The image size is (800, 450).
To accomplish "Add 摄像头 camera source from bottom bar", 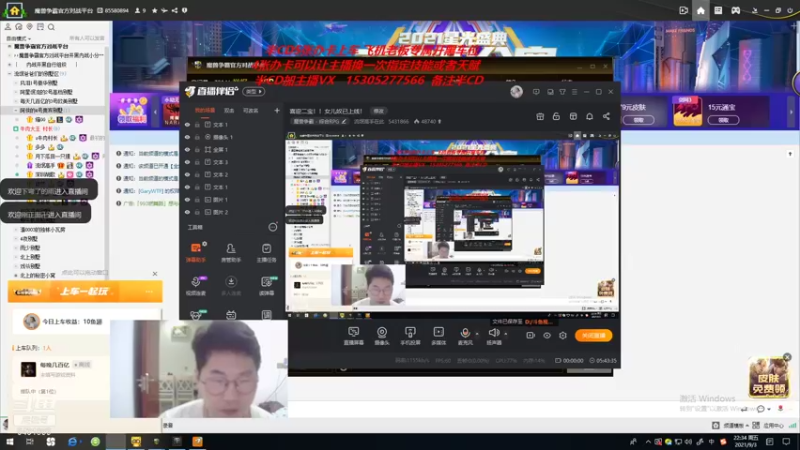I will point(382,336).
